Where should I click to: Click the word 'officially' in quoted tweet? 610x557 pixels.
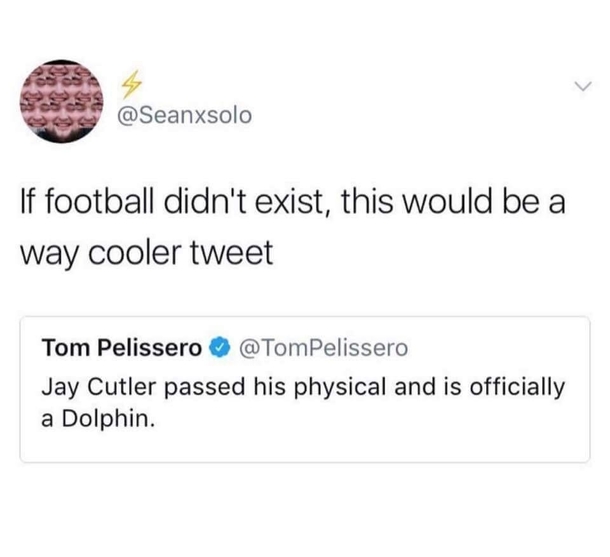[x=517, y=388]
